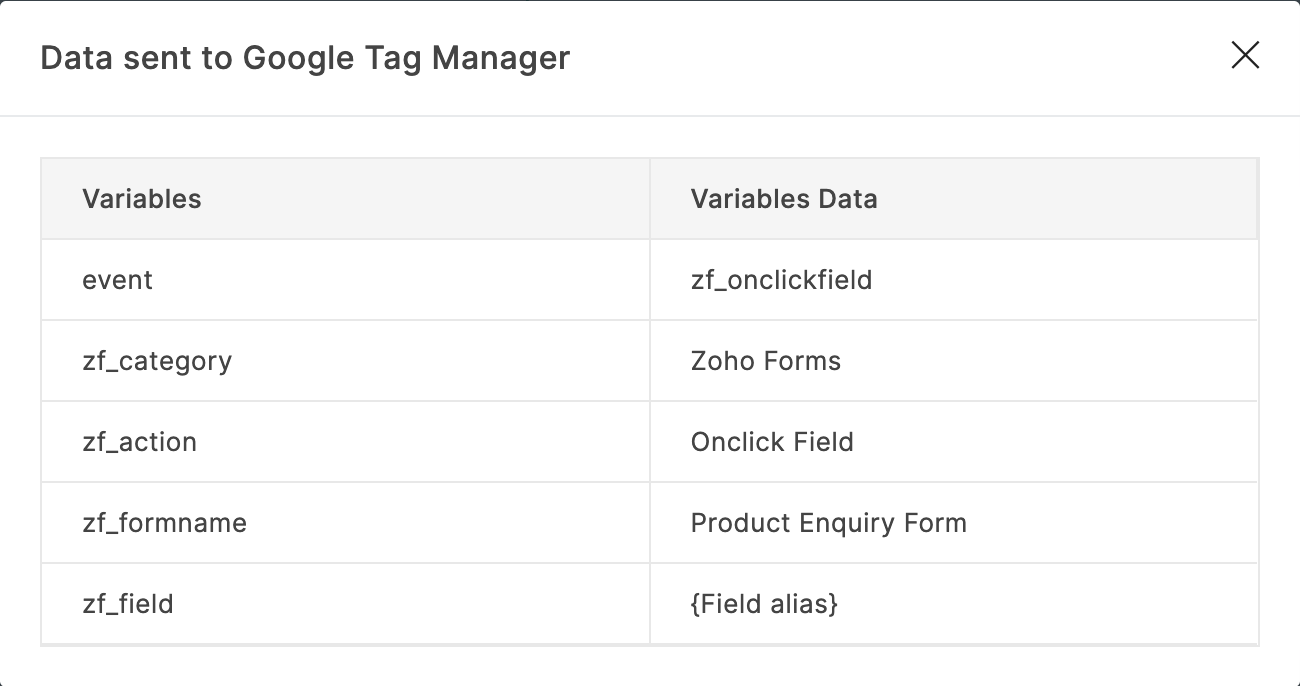Viewport: 1300px width, 686px height.
Task: Click the "Variables Data" column header
Action: [x=784, y=199]
